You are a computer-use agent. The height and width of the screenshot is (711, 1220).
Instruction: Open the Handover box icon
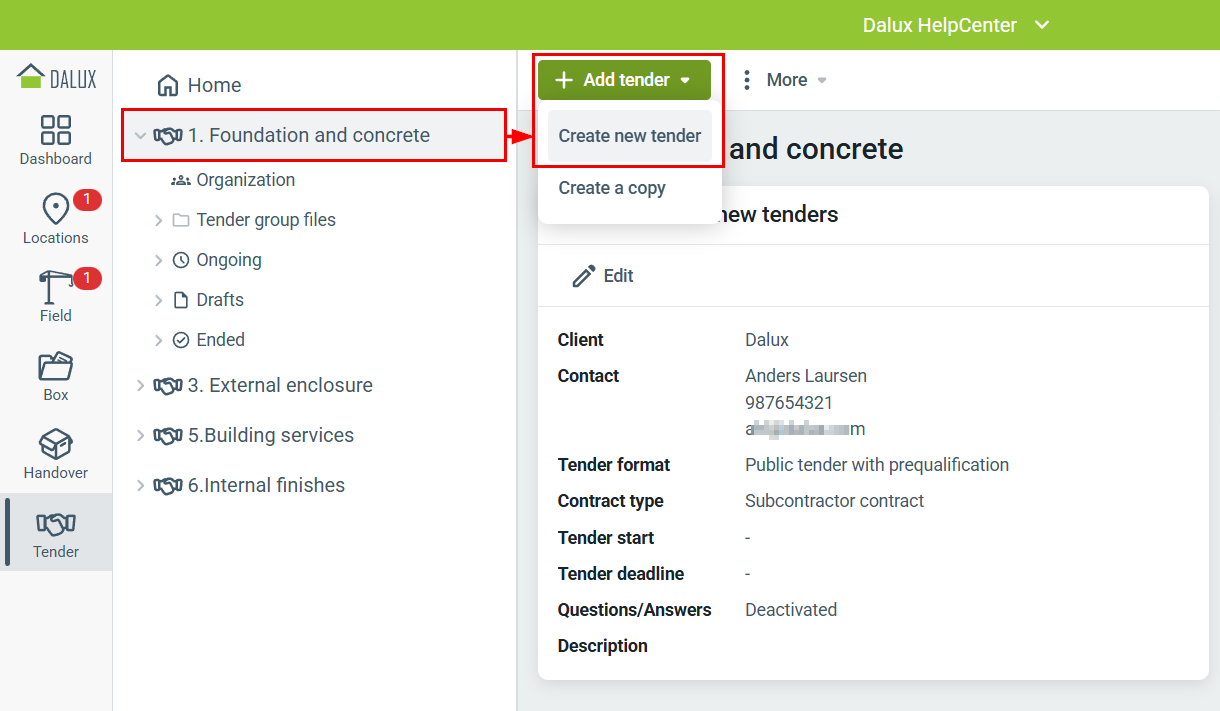coord(56,444)
